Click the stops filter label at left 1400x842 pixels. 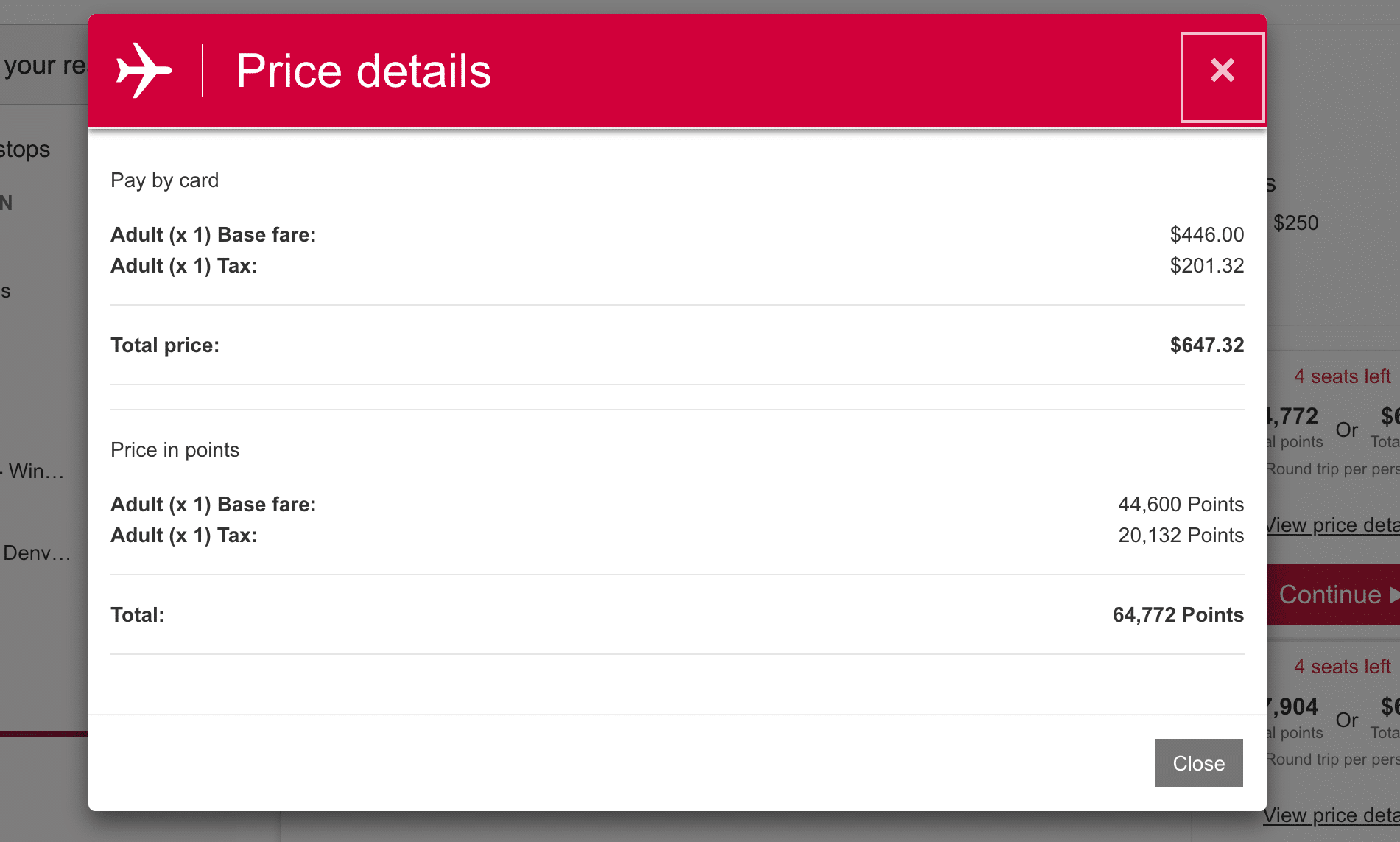pyautogui.click(x=25, y=150)
